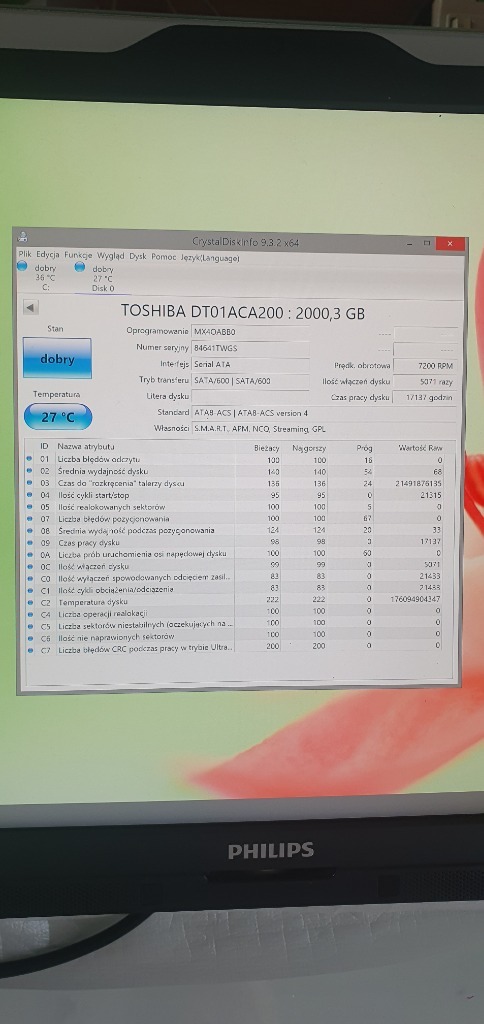
Task: Click the 'Bieżący' column header
Action: pos(266,448)
